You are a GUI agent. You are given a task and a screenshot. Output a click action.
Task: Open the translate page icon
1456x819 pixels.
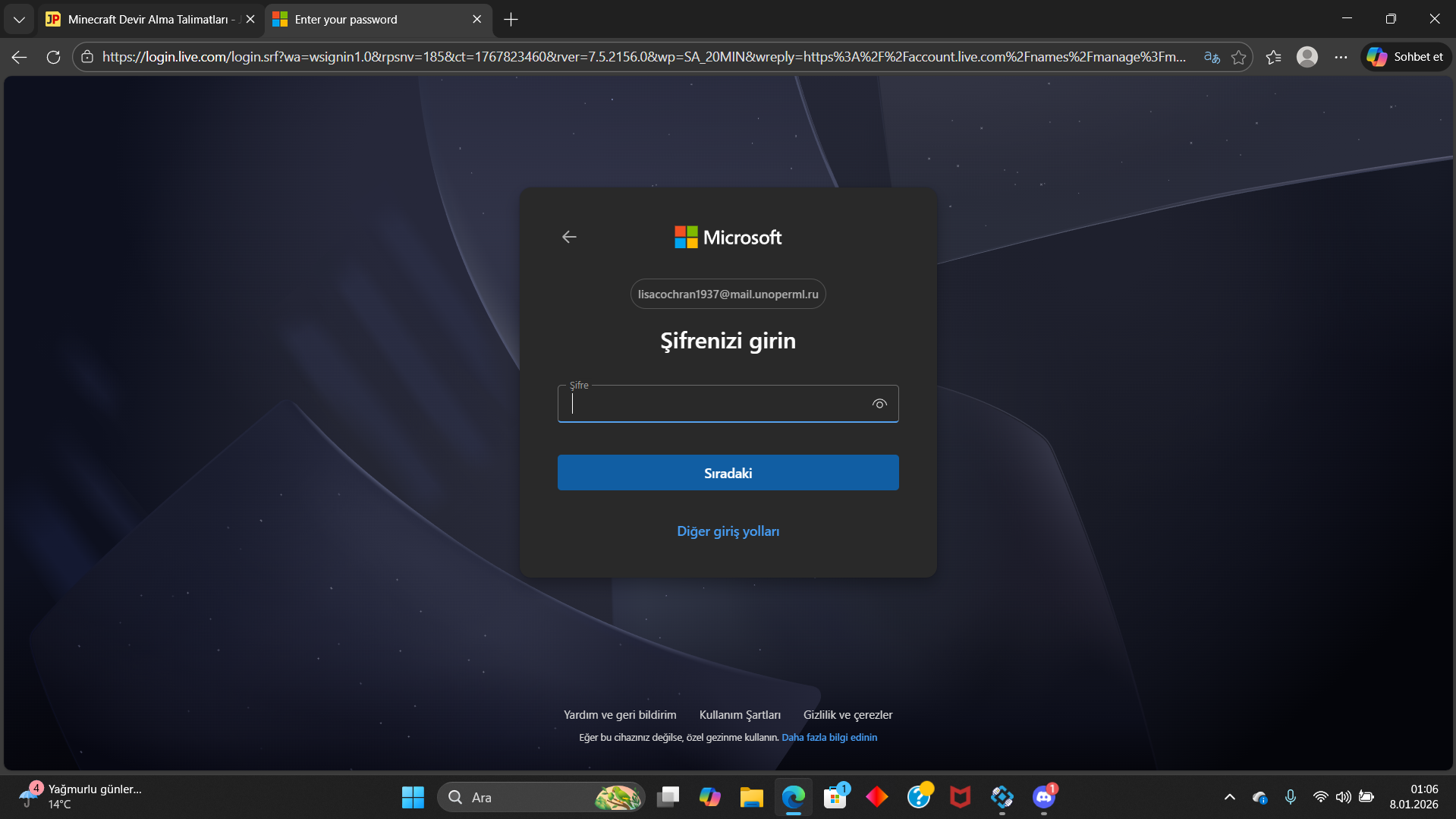[1212, 57]
